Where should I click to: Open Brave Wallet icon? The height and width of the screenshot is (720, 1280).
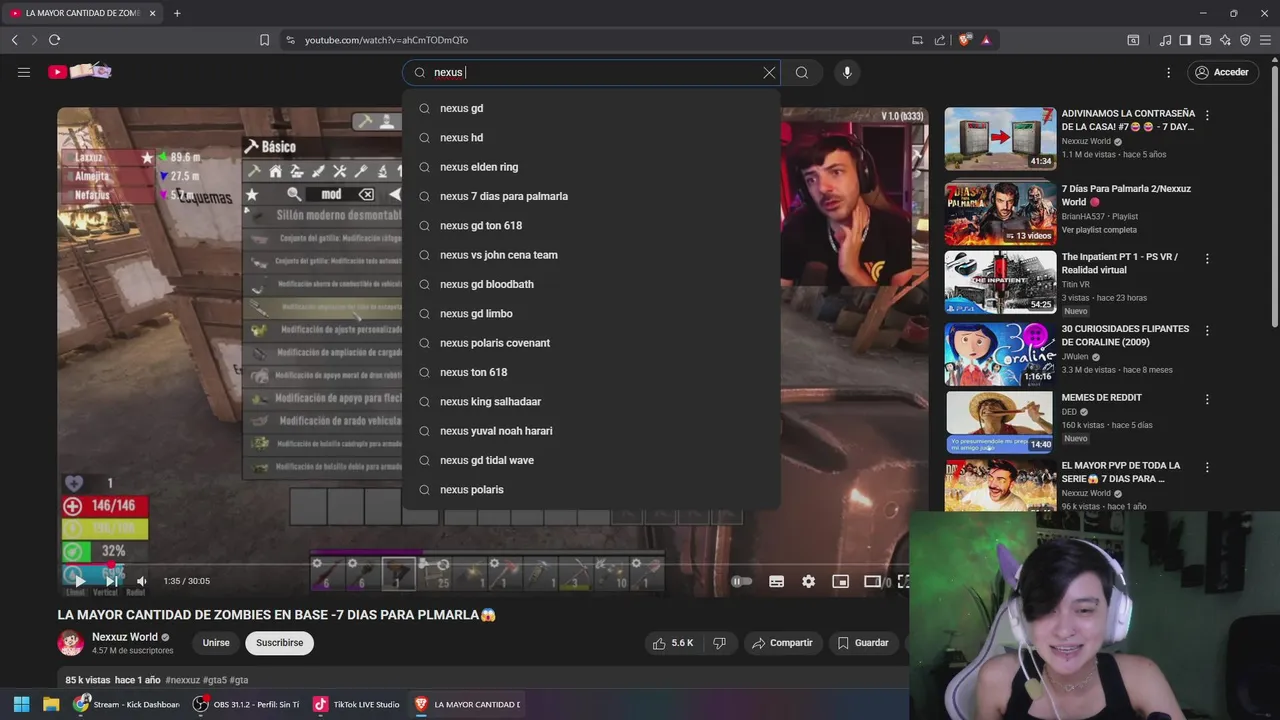(x=1205, y=40)
